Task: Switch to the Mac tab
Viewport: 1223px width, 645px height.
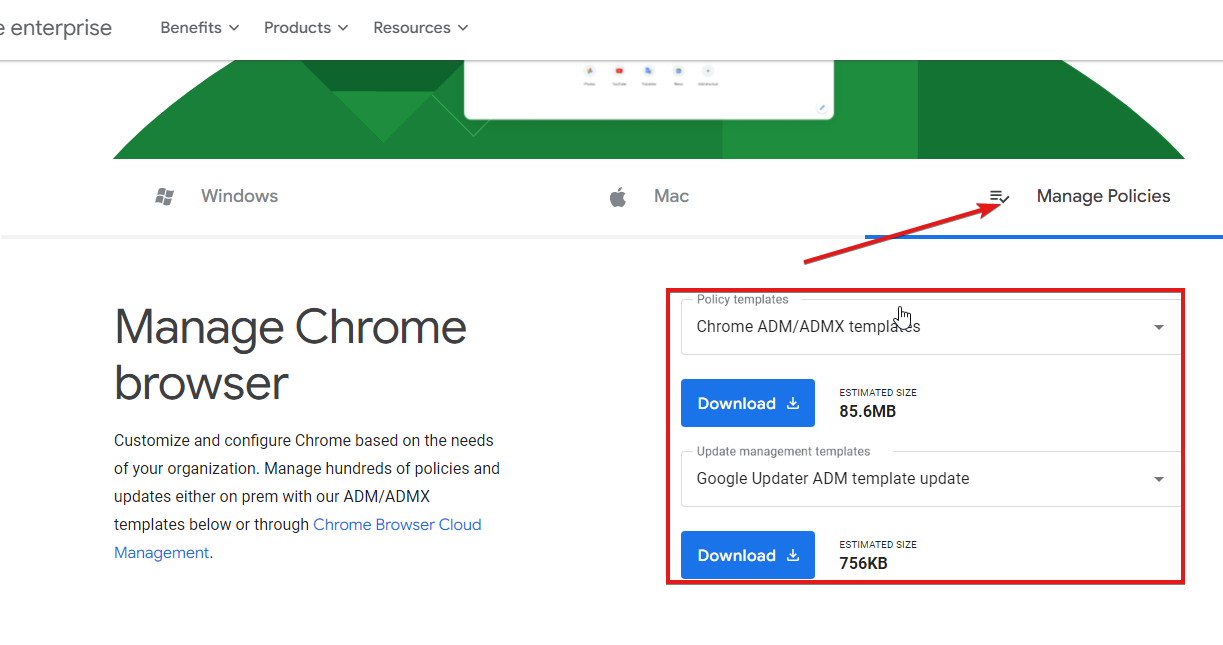Action: [x=649, y=196]
